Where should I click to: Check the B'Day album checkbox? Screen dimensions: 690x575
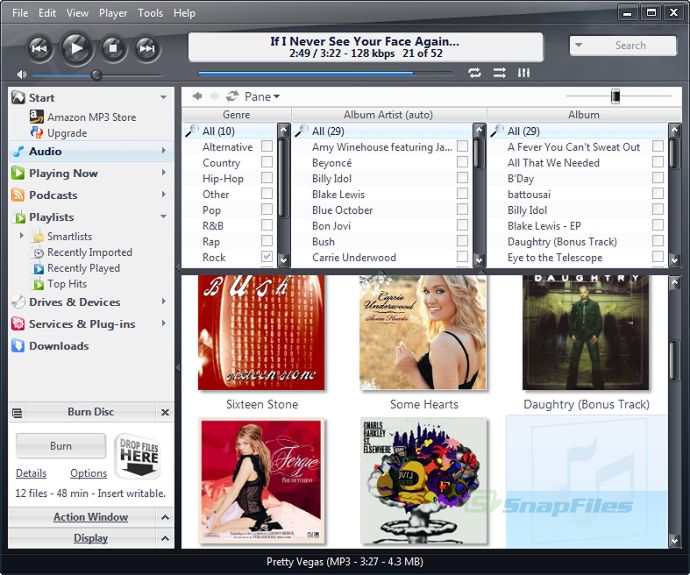[x=657, y=178]
